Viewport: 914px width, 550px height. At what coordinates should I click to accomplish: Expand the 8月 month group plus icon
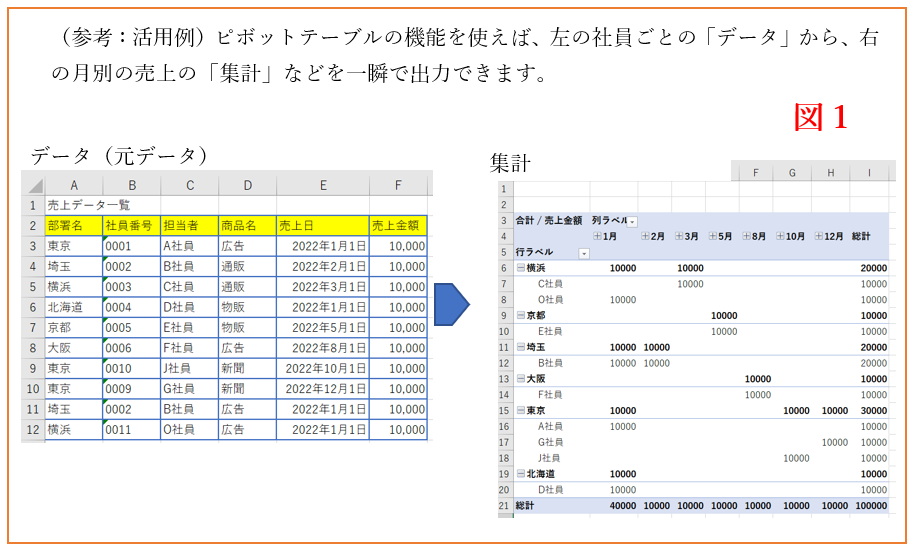[x=747, y=236]
